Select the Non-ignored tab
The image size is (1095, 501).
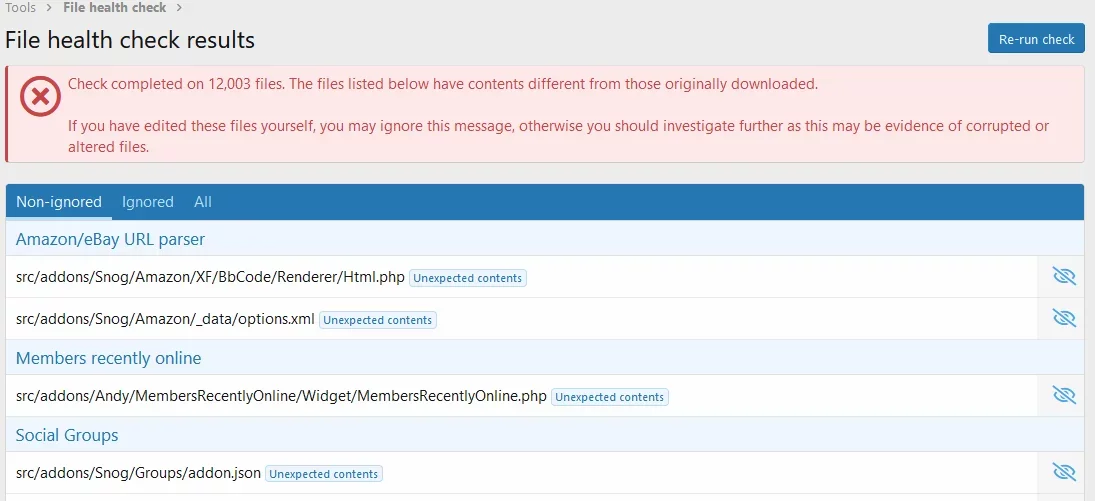click(x=59, y=202)
